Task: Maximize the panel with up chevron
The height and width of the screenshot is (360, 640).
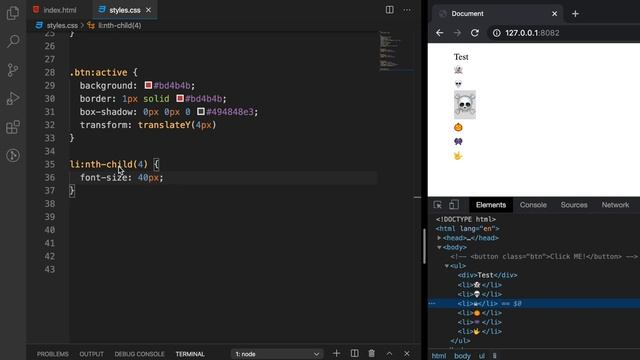Action: 389,353
